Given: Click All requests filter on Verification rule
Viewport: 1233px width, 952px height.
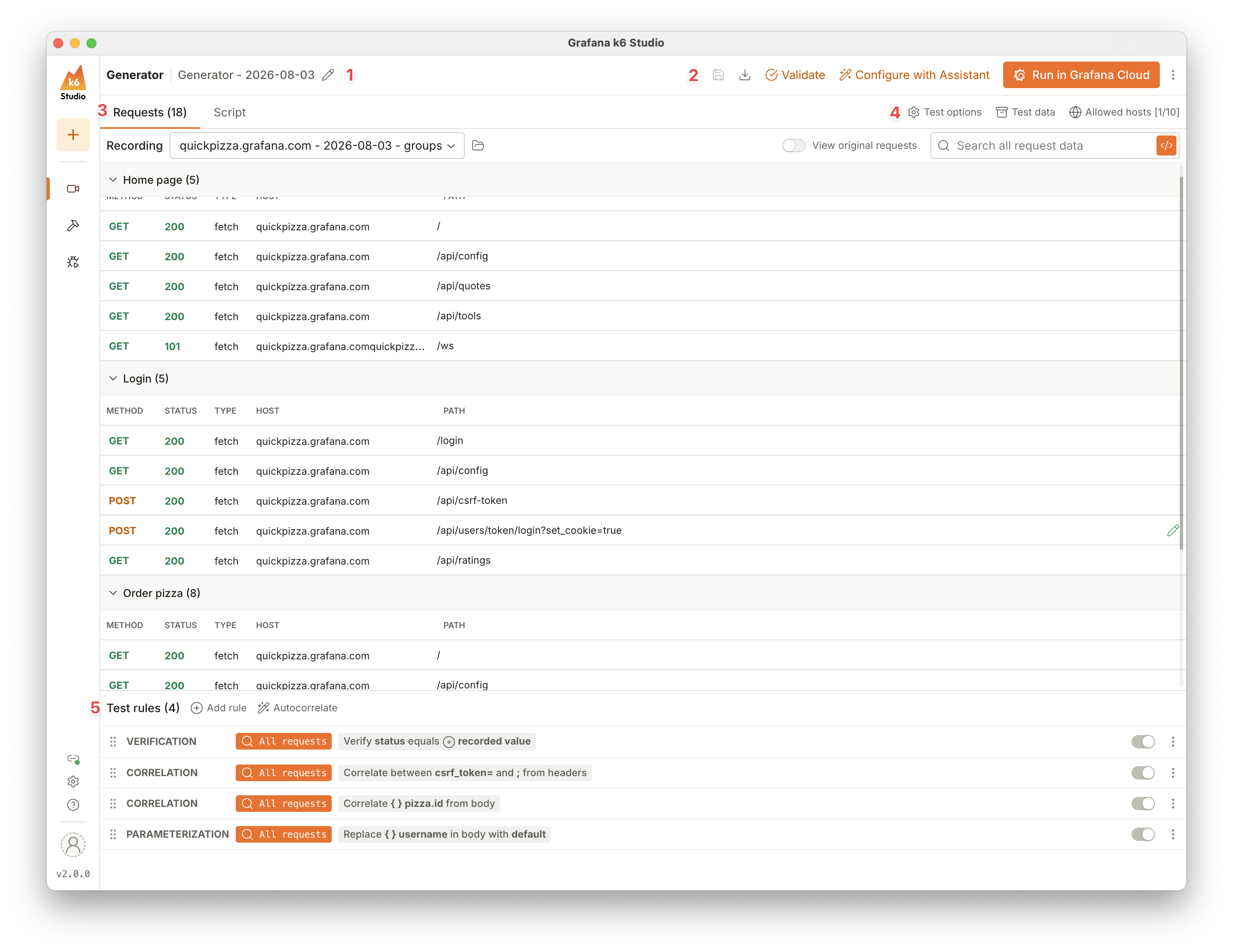Looking at the screenshot, I should tap(284, 741).
